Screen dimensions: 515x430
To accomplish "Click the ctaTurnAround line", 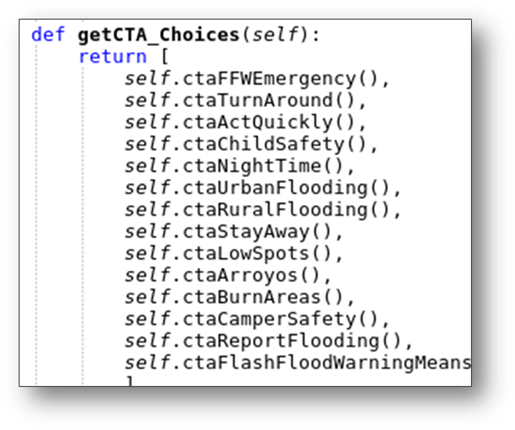I will [x=245, y=100].
